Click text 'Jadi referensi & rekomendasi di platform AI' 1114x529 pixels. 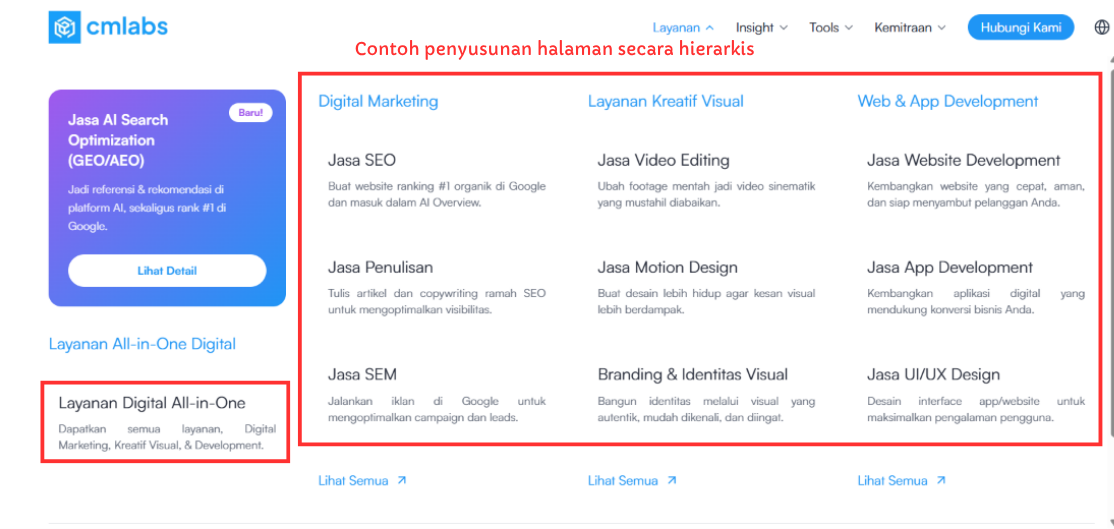click(x=146, y=199)
